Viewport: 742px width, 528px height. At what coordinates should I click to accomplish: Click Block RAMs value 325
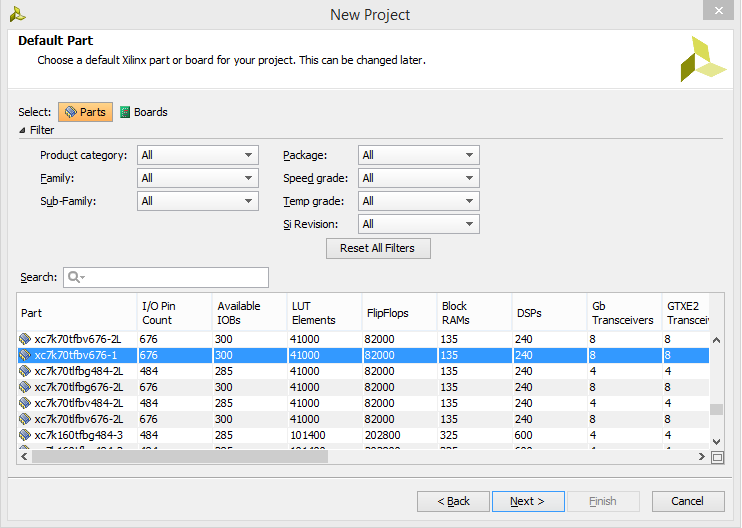(449, 435)
